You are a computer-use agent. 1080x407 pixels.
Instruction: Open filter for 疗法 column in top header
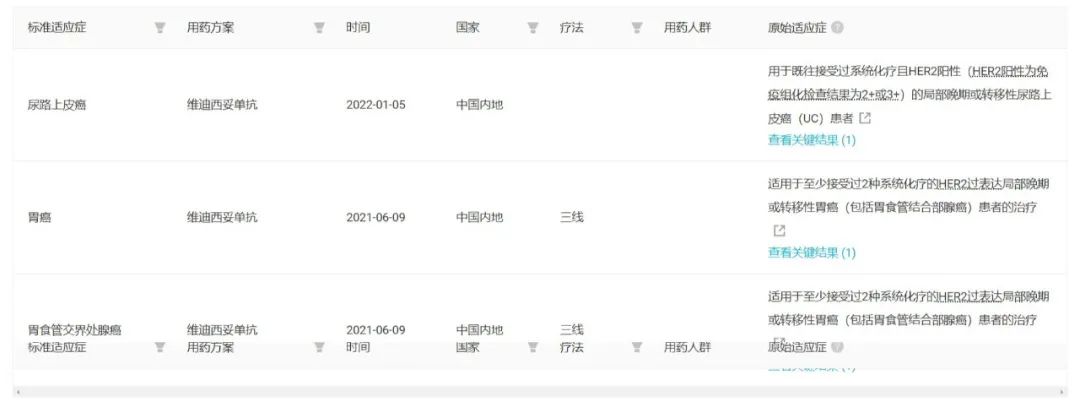coord(637,28)
